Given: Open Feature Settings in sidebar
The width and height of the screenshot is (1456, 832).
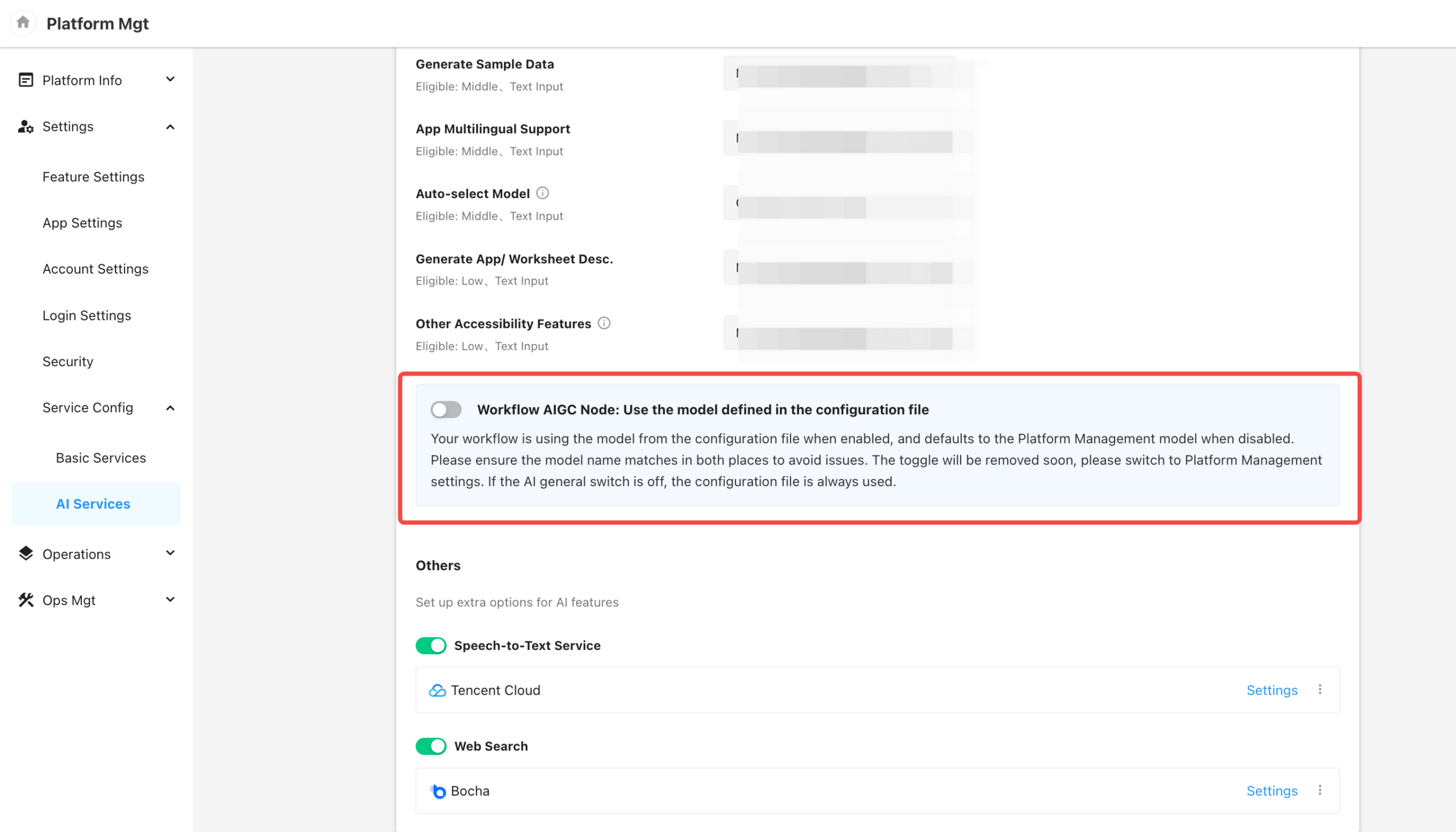Looking at the screenshot, I should [93, 176].
